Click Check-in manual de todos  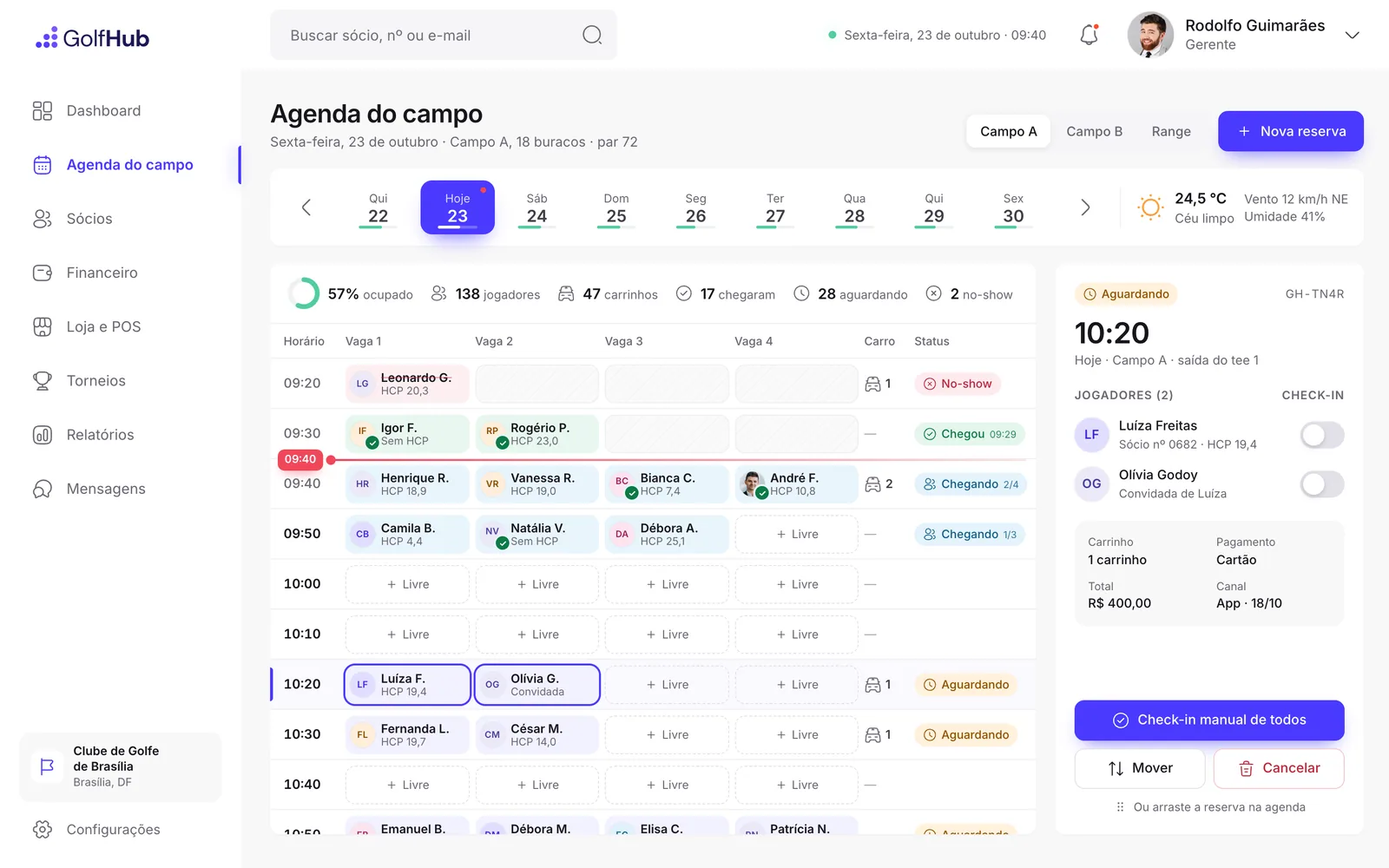1209,720
